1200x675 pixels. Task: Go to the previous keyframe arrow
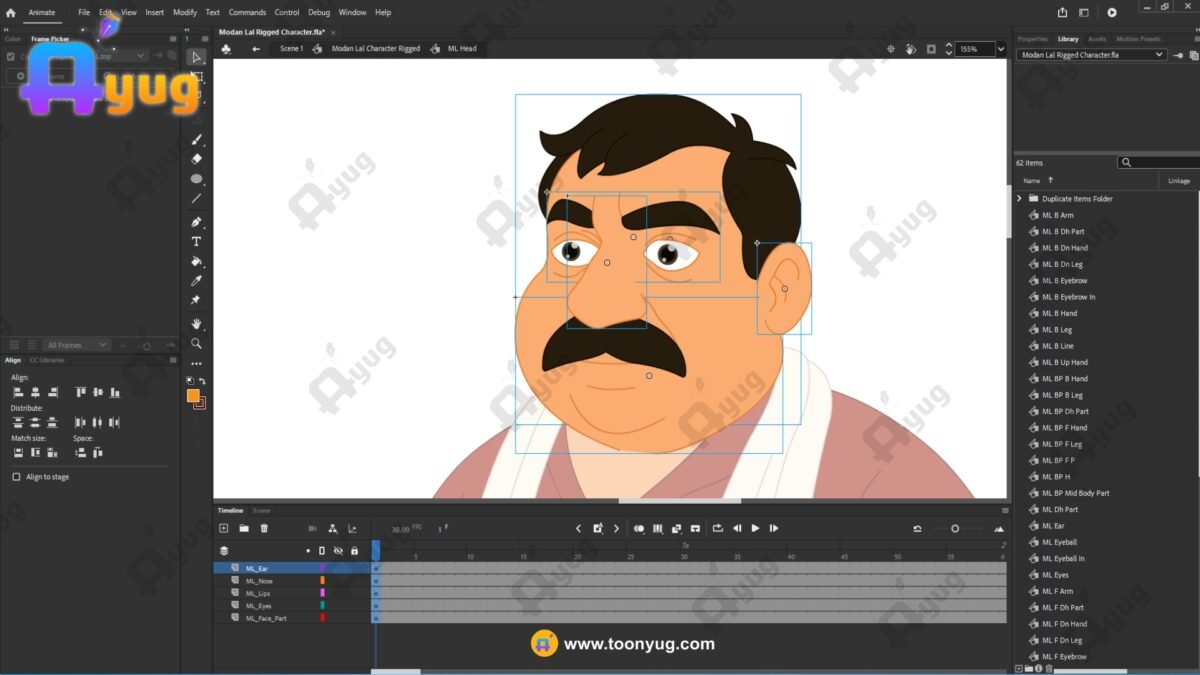(578, 528)
